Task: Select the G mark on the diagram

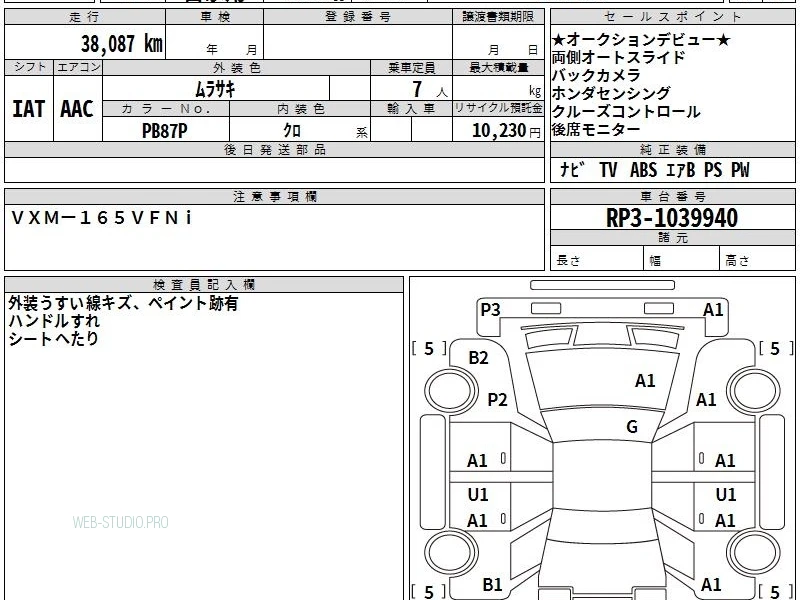Action: (632, 427)
